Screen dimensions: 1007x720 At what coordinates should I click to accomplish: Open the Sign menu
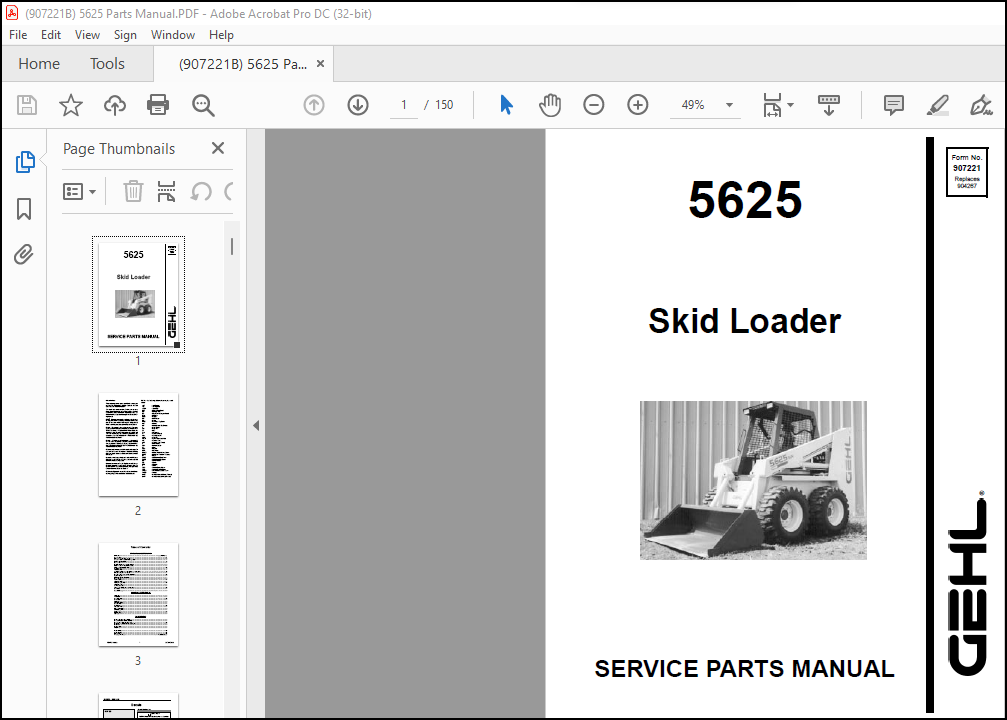[x=125, y=35]
